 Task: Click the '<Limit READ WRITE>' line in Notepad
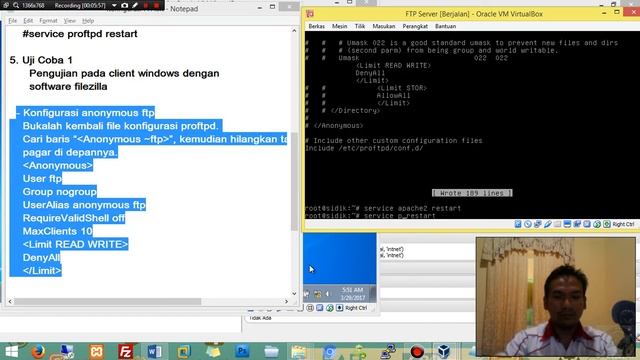pyautogui.click(x=76, y=244)
